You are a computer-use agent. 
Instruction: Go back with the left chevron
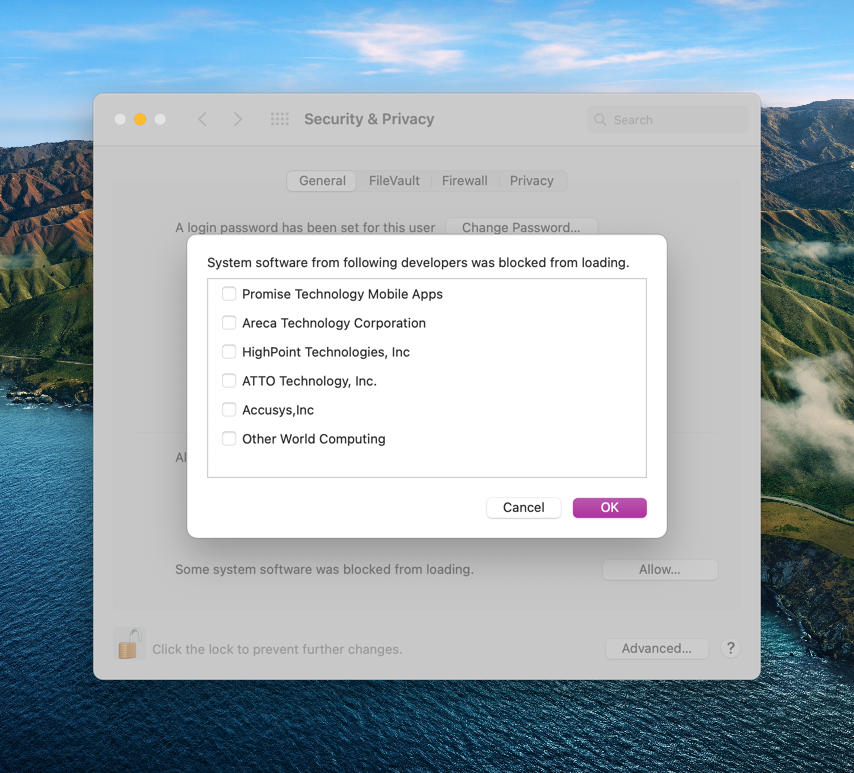point(202,119)
